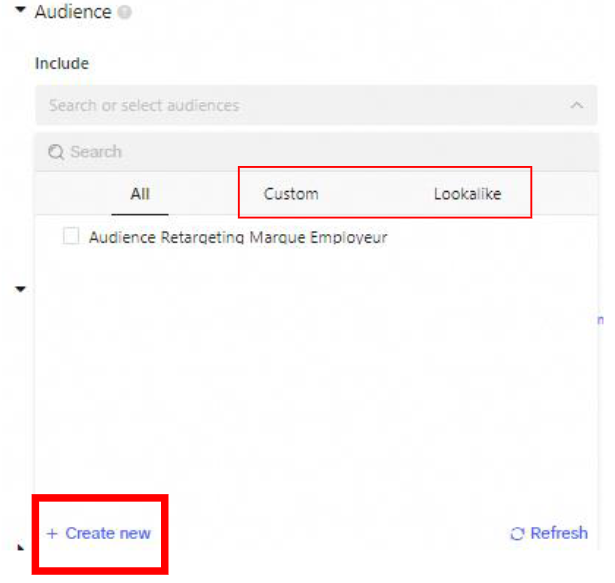Open the Custom audiences tab

tap(291, 194)
